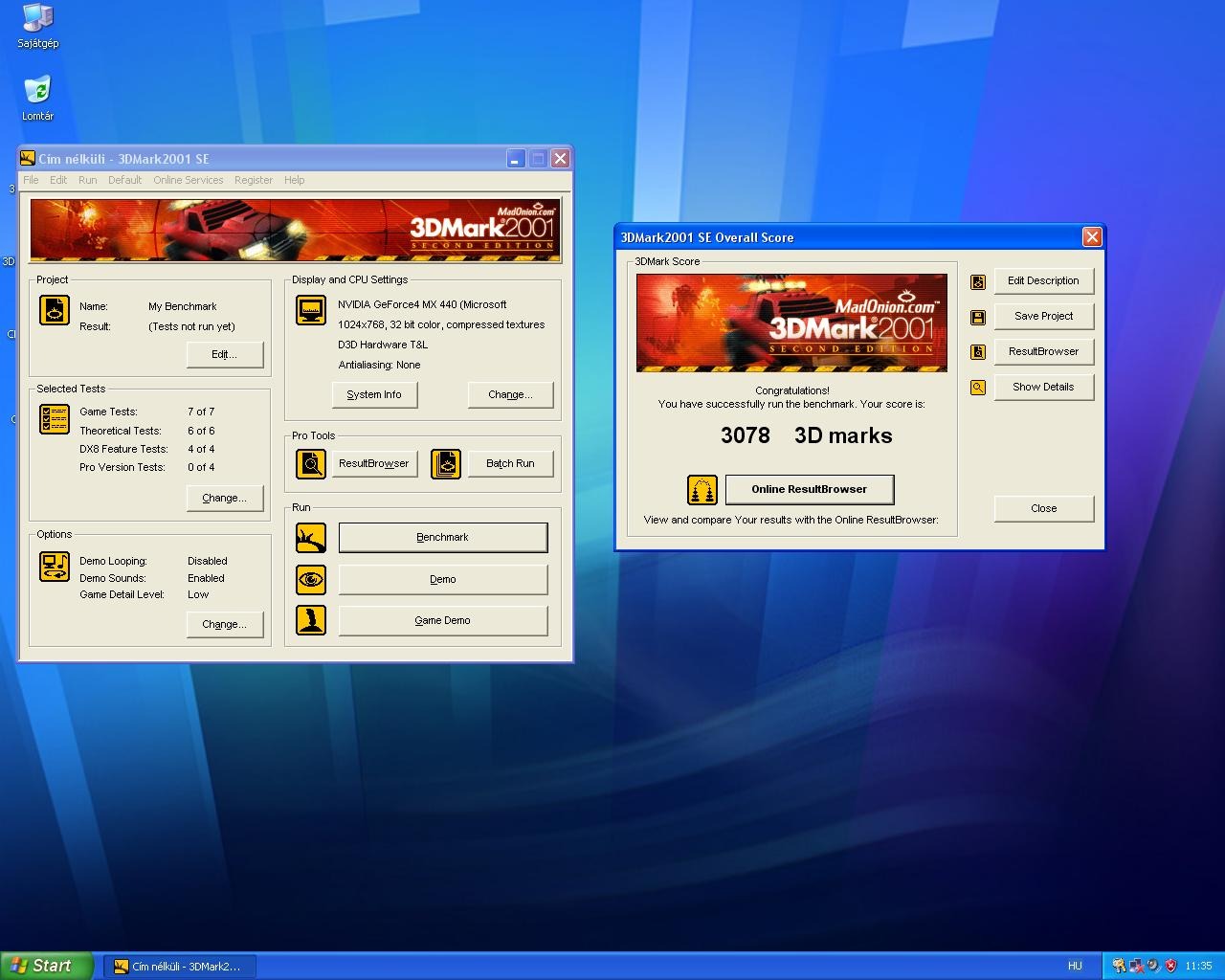
Task: Open the Run menu
Action: pos(87,180)
